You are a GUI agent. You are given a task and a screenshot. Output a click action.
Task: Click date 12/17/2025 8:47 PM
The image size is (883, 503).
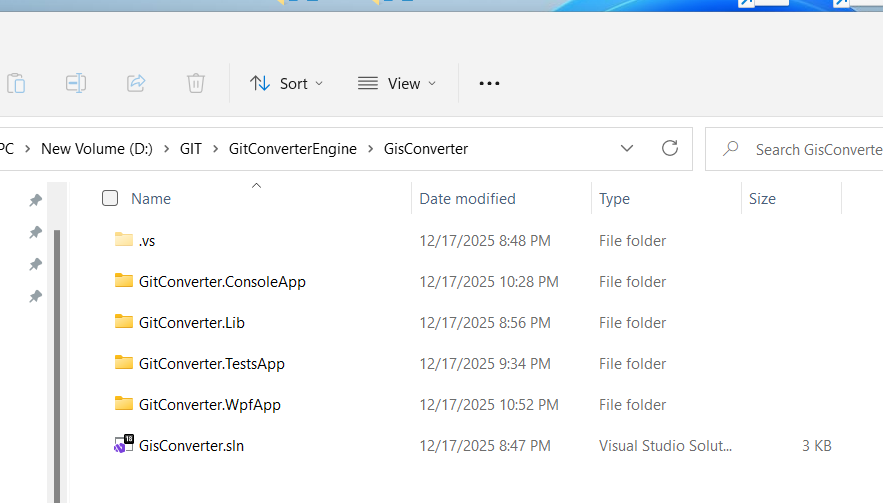tap(485, 446)
